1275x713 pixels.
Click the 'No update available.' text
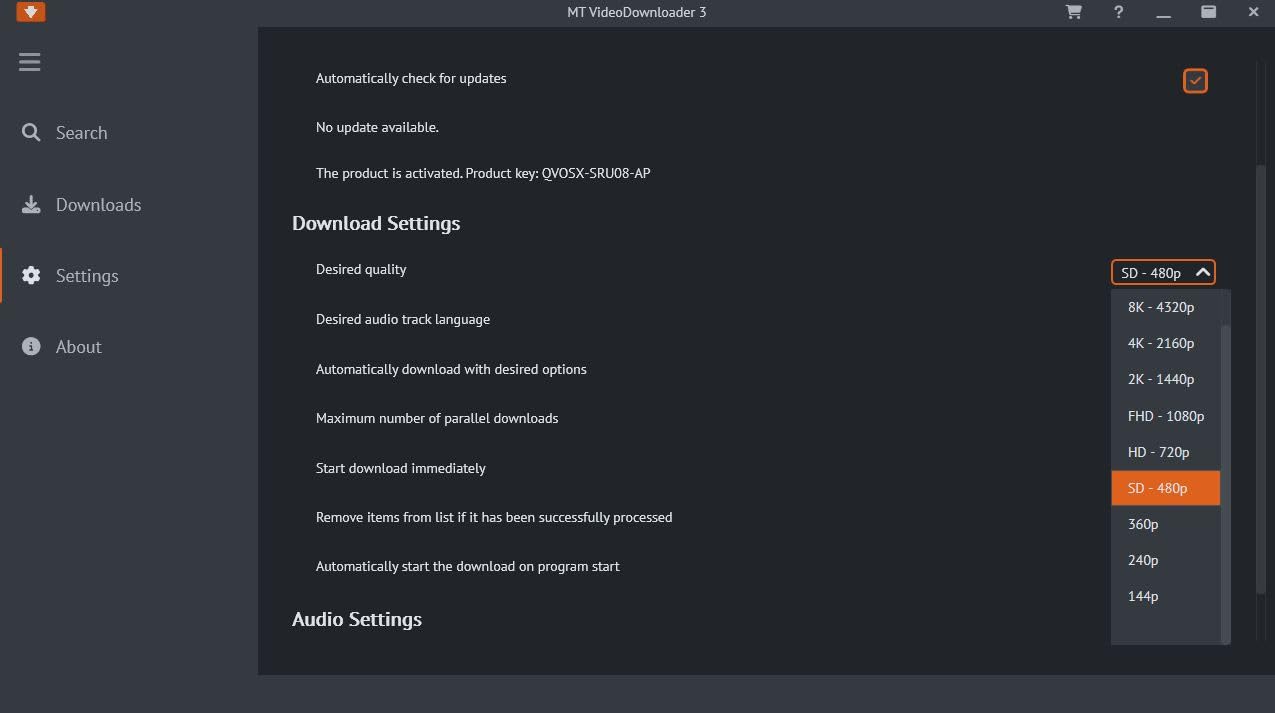(377, 127)
